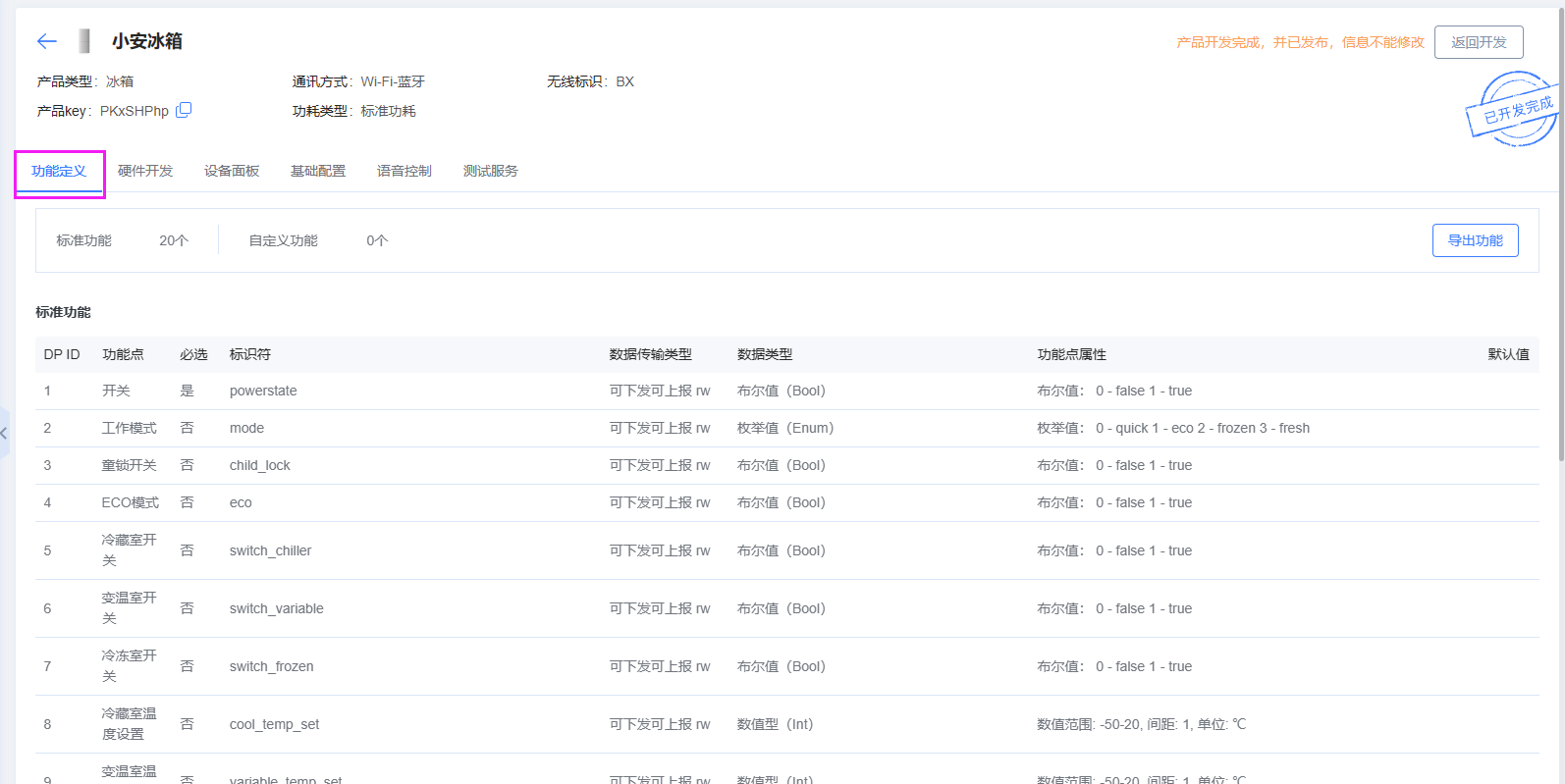Select the switch_chiller identifier
This screenshot has height=784, width=1565.
coord(270,550)
